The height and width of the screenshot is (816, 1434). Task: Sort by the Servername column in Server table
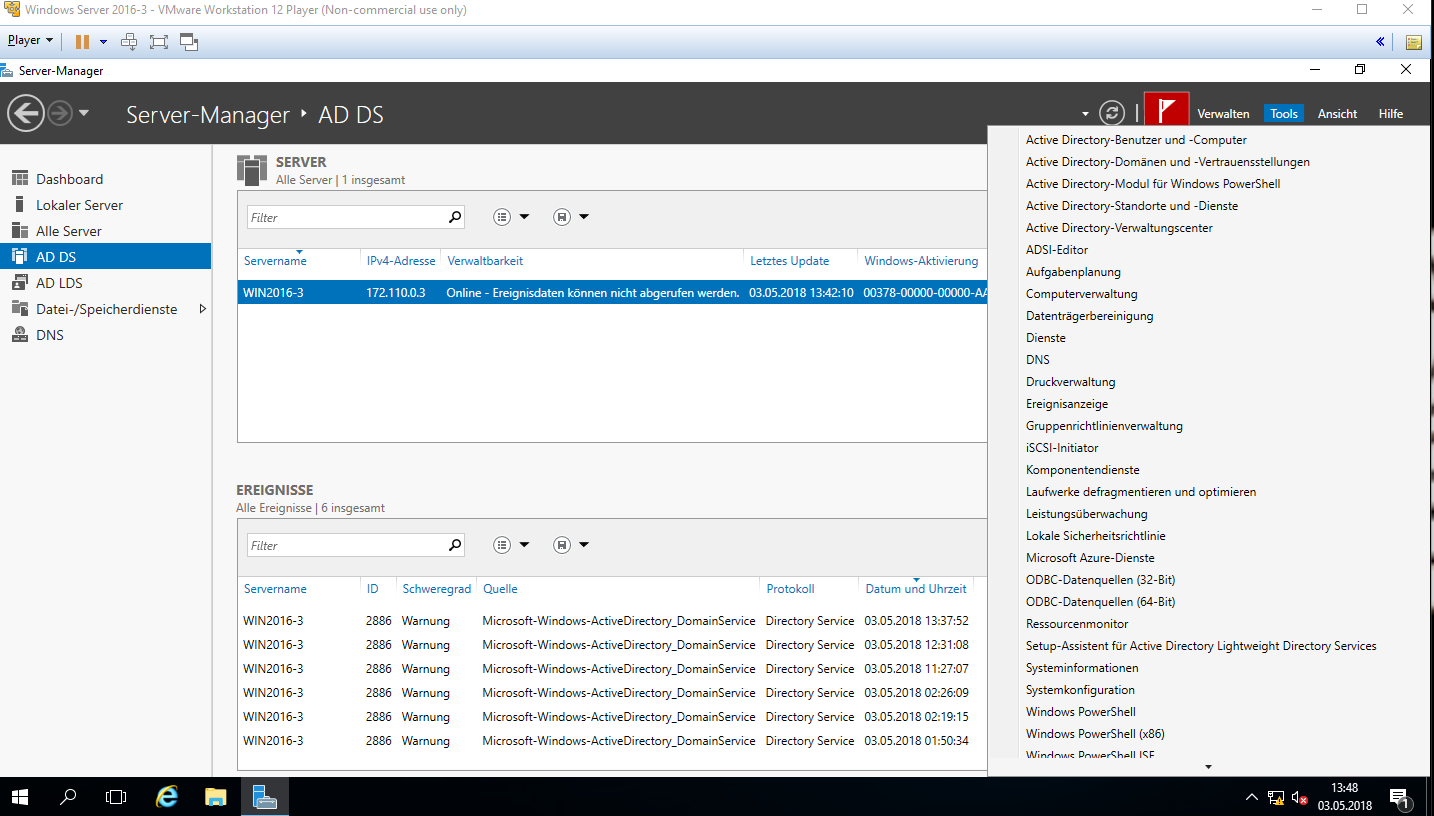275,261
